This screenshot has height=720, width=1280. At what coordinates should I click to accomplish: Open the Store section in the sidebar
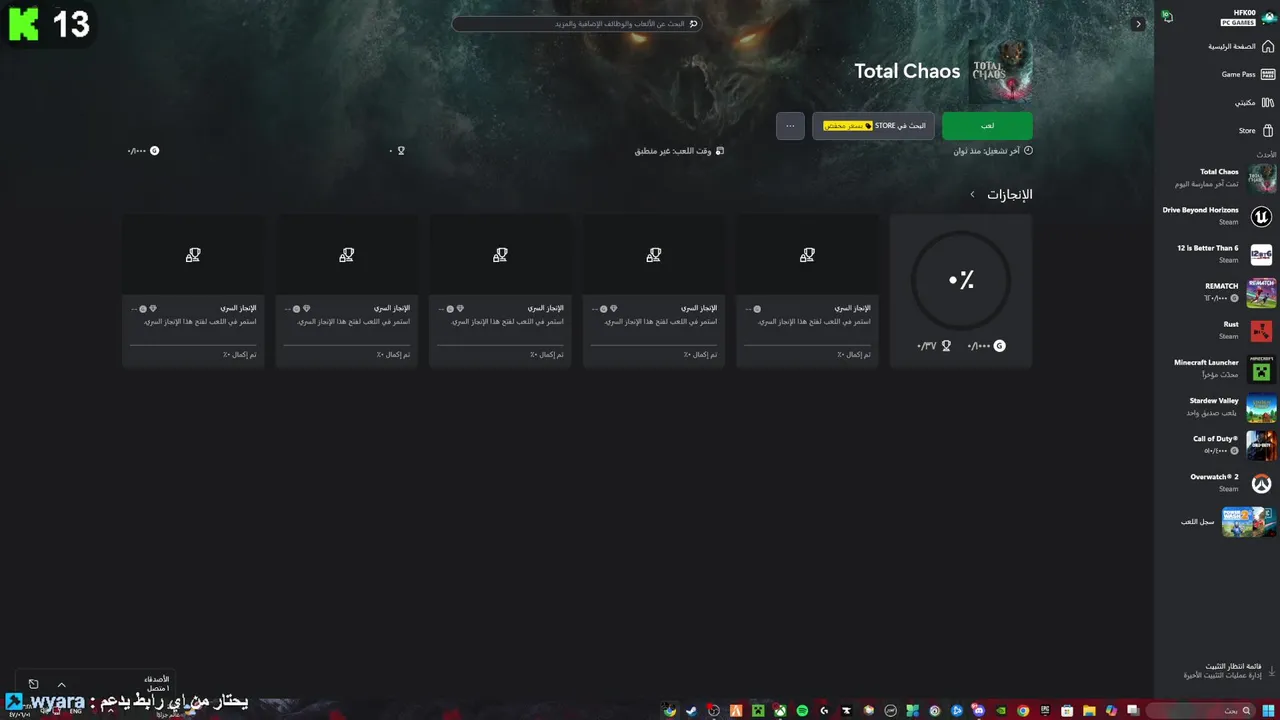(x=1255, y=130)
